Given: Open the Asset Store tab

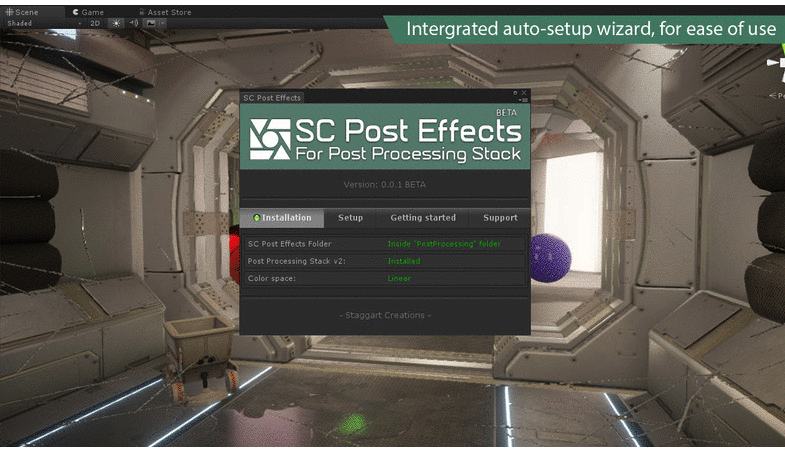Looking at the screenshot, I should (165, 12).
